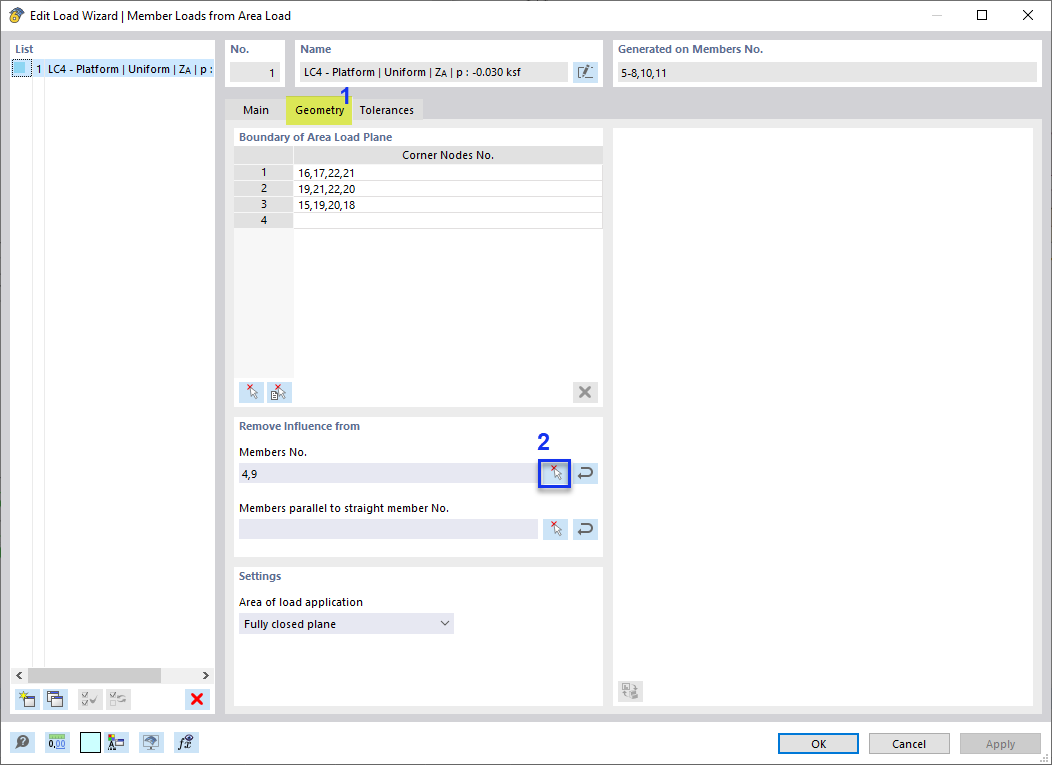Open the help assistant
Screen dimensions: 1052x765
(x=22, y=742)
